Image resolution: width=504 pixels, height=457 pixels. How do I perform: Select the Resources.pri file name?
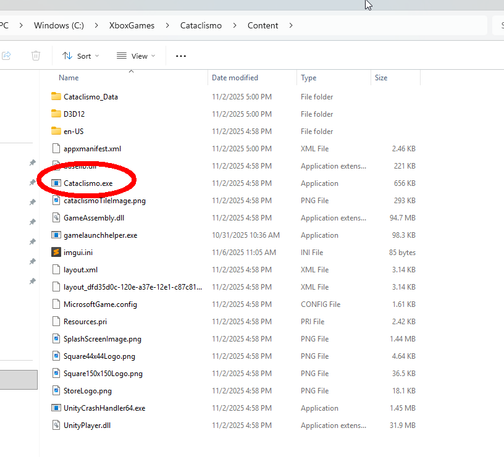85,322
